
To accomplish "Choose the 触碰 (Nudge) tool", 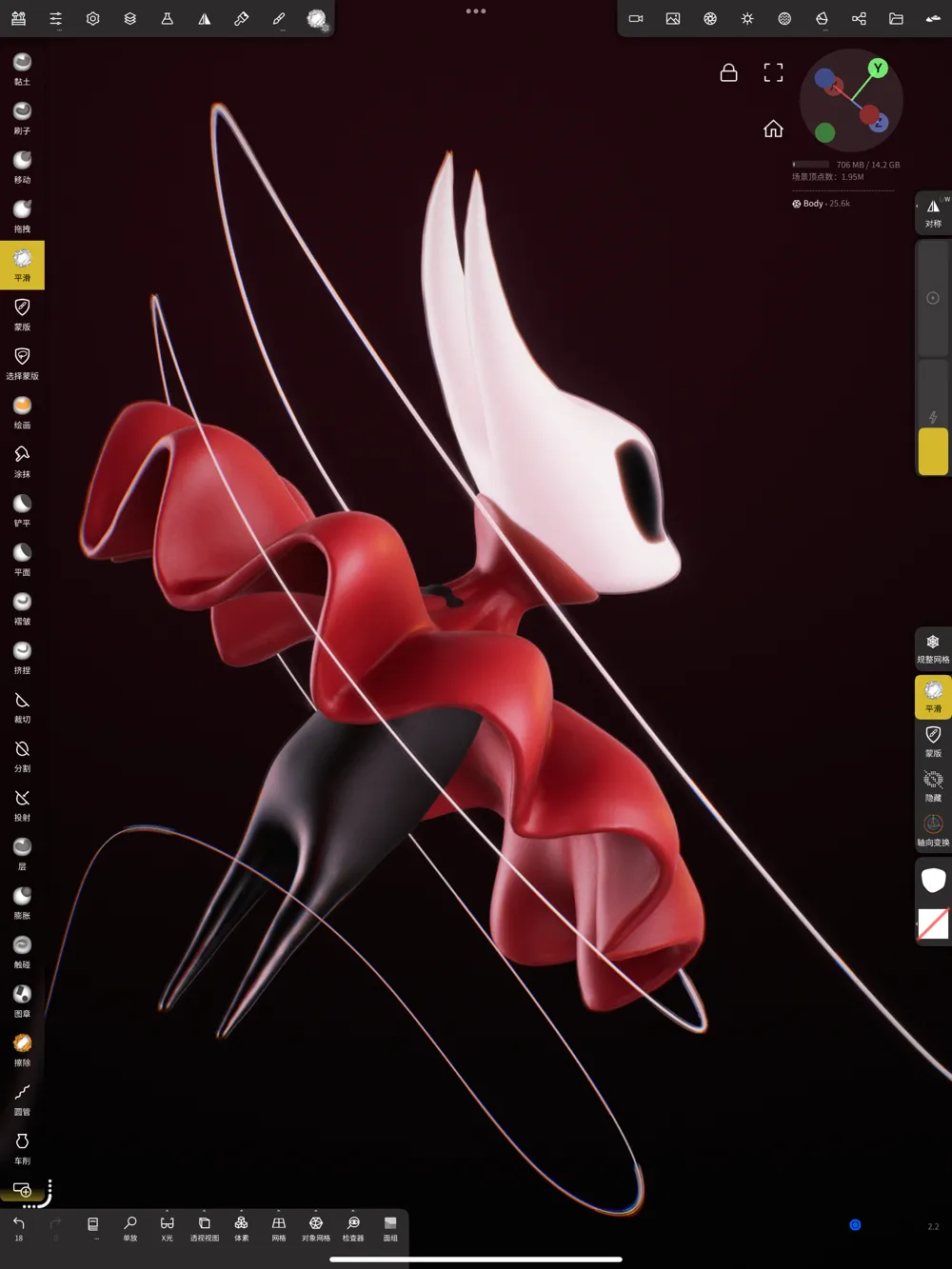I will [22, 951].
